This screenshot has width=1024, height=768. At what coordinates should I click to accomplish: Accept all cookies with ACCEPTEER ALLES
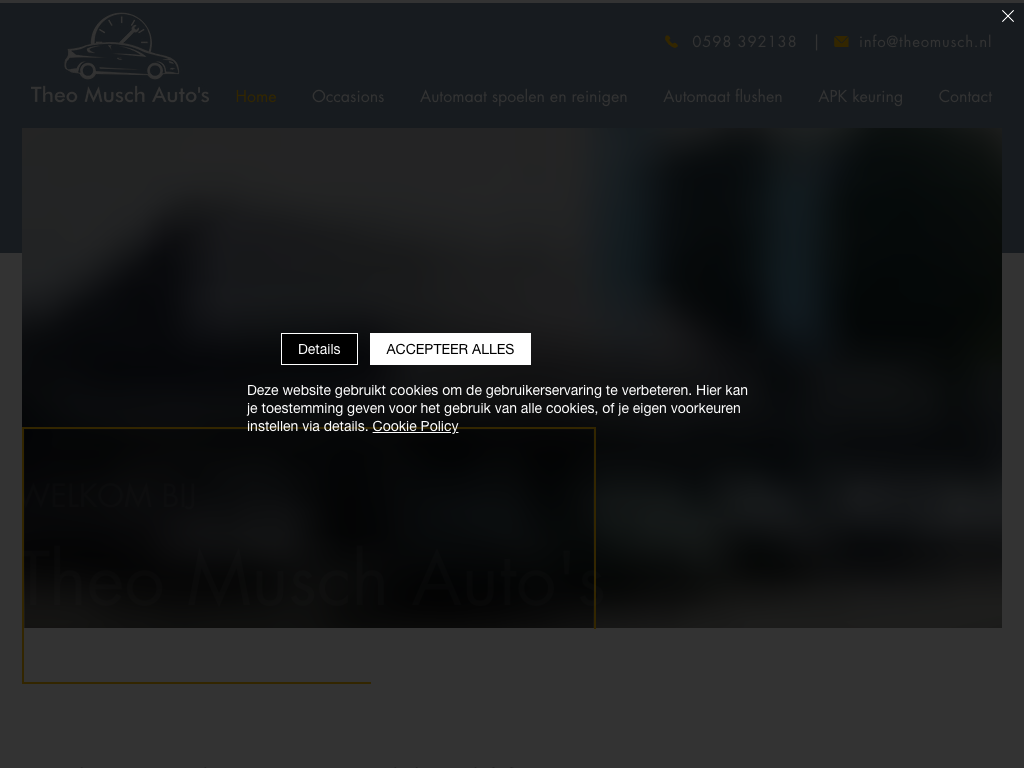click(450, 349)
